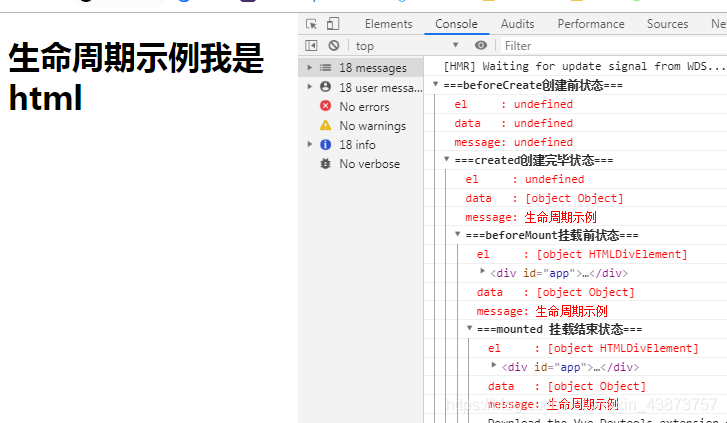
Task: Toggle the device toolbar icon
Action: tap(333, 24)
